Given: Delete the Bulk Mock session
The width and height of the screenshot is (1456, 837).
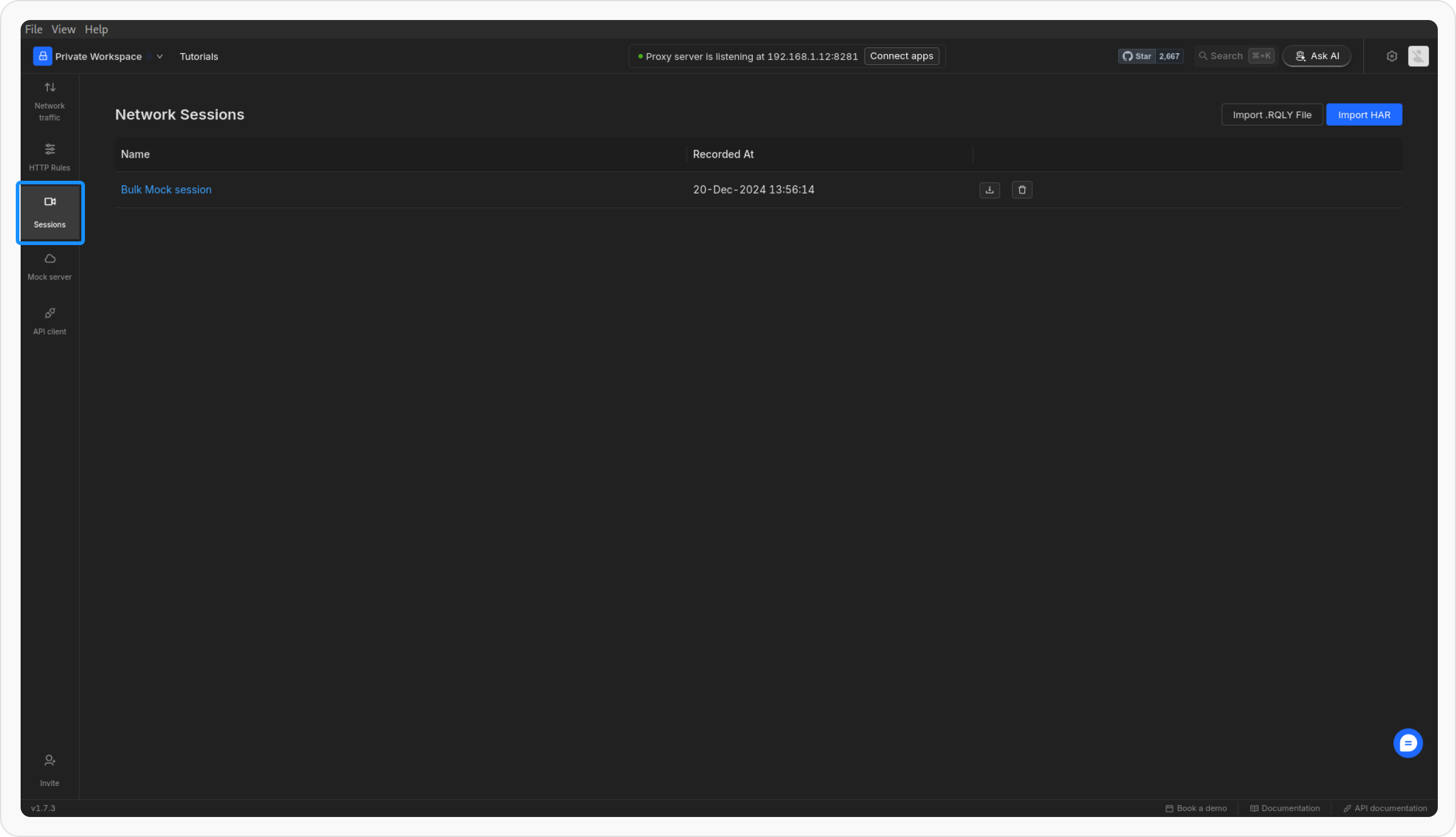Looking at the screenshot, I should point(1022,190).
